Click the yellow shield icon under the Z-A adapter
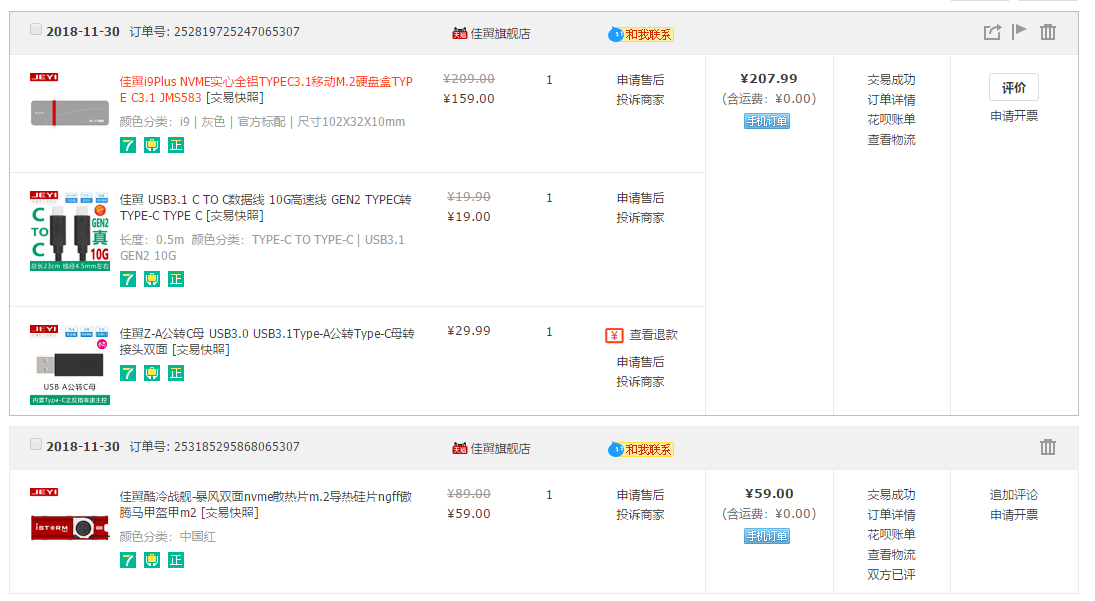Image resolution: width=1095 pixels, height=601 pixels. pos(152,373)
